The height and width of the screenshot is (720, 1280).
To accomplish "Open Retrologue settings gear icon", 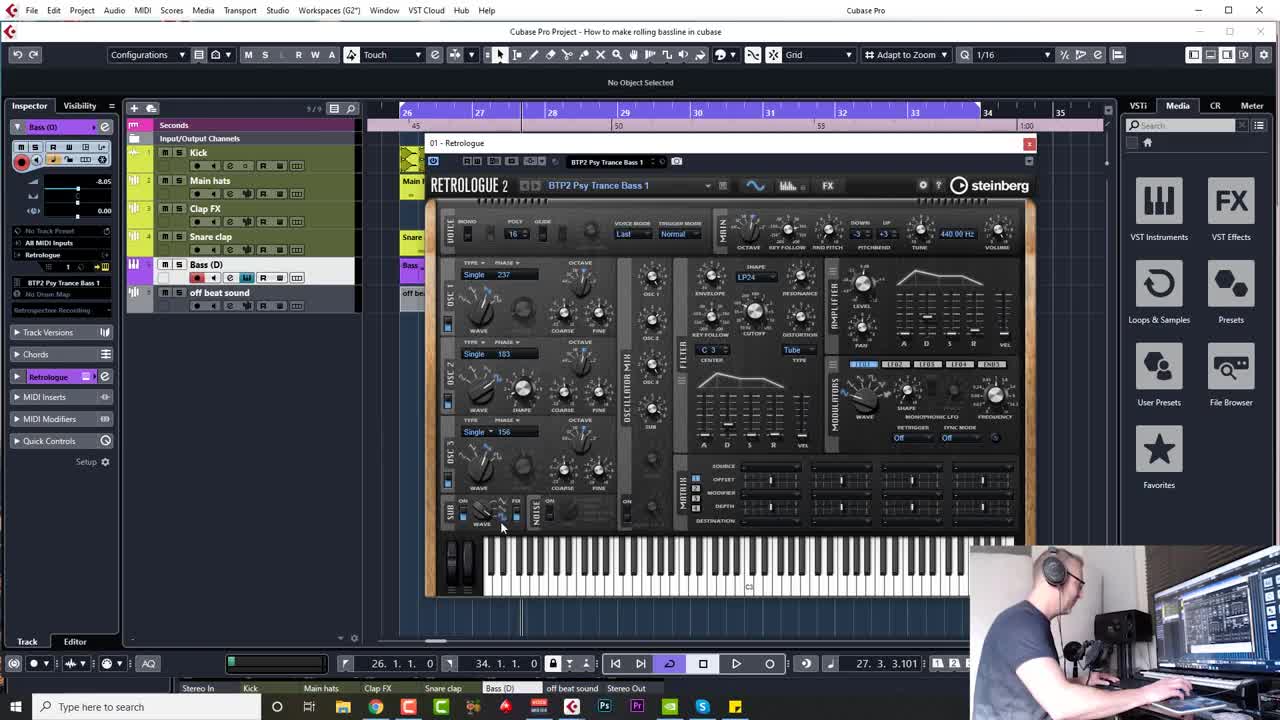I will (923, 185).
